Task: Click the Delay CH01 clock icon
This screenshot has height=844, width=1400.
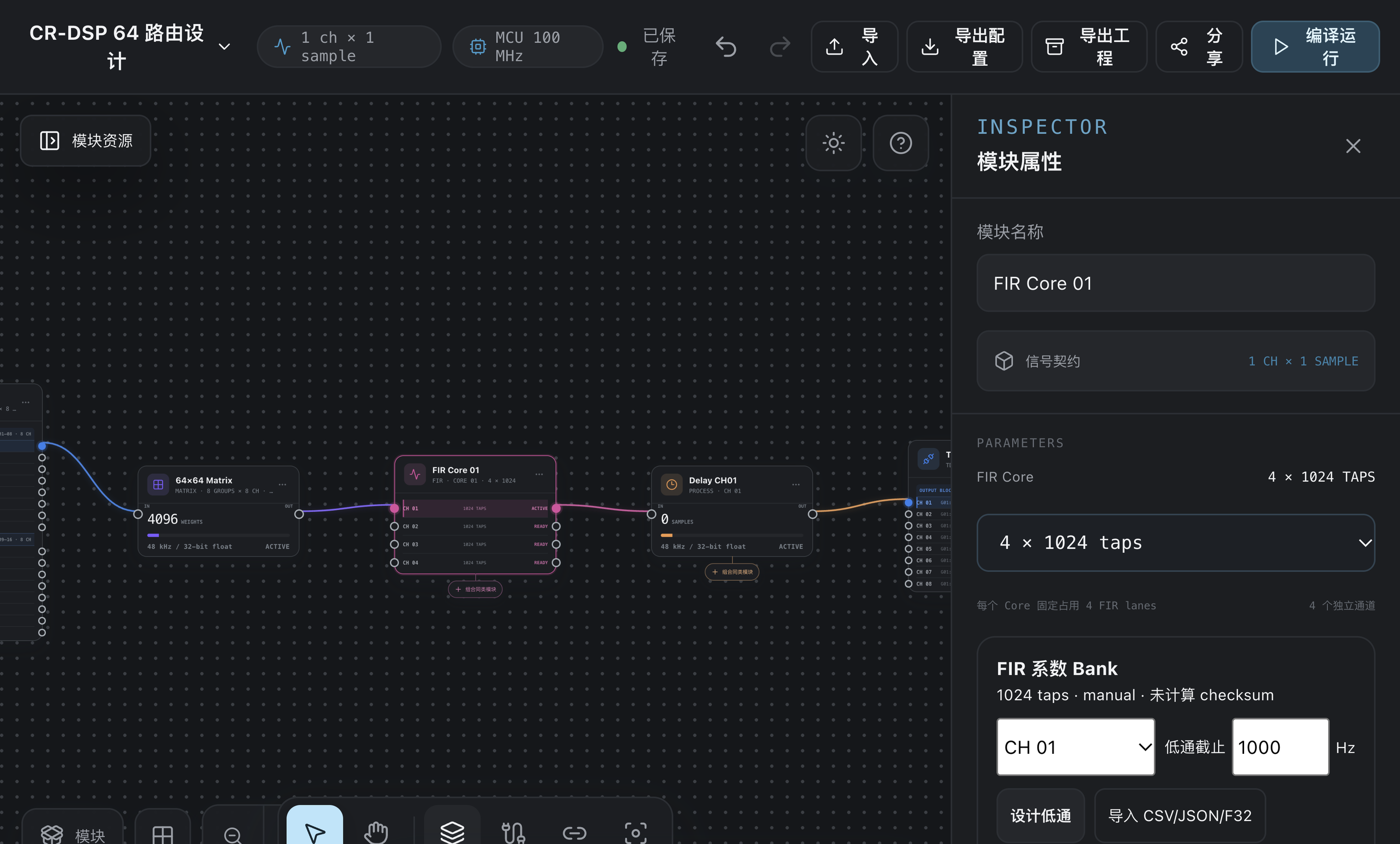Action: (x=671, y=485)
